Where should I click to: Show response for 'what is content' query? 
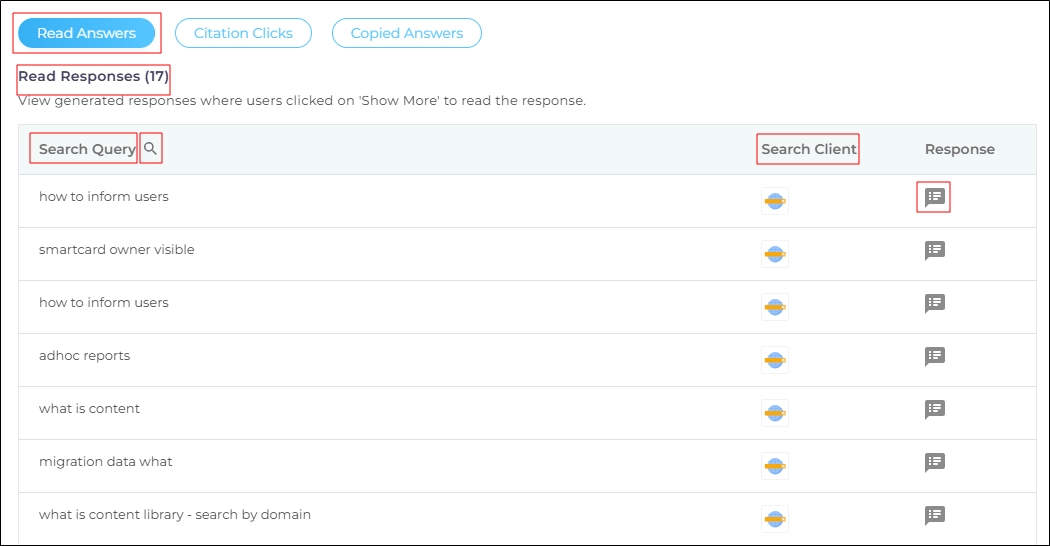tap(934, 409)
